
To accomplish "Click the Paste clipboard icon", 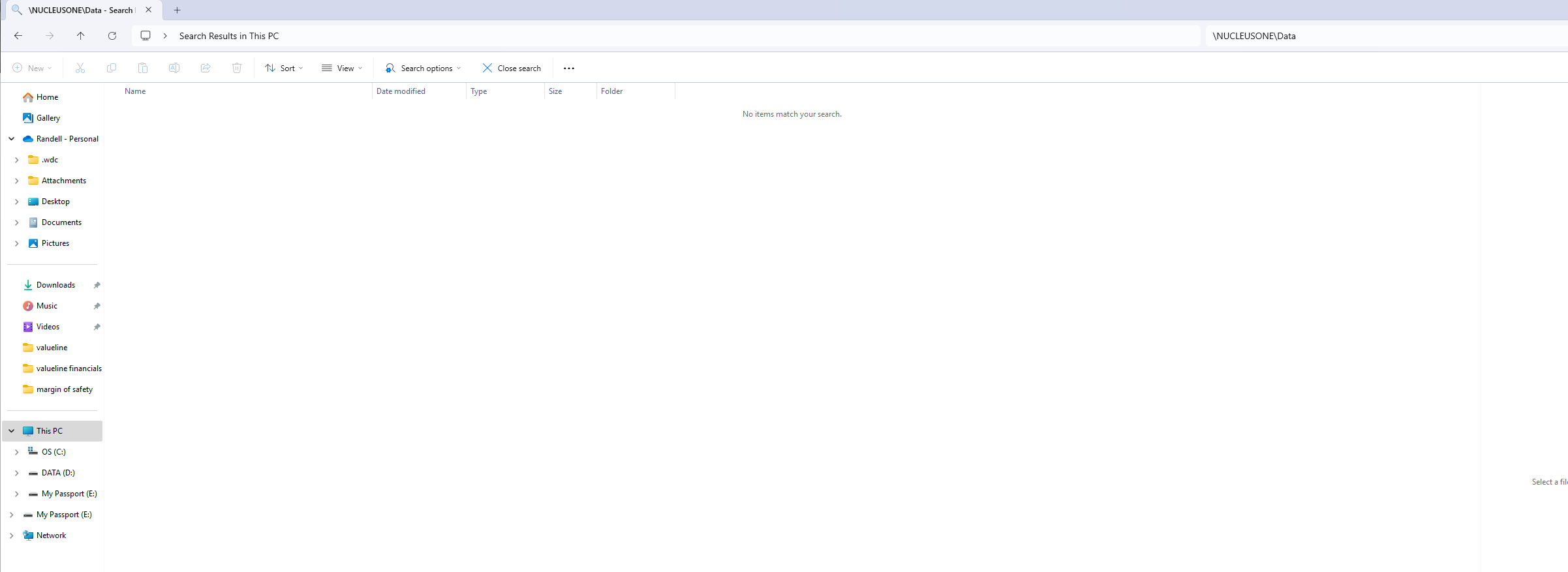I will point(143,68).
